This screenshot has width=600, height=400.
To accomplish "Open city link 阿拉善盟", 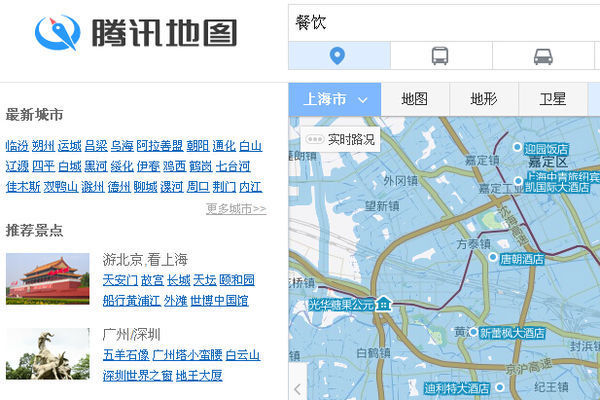I will pos(160,146).
